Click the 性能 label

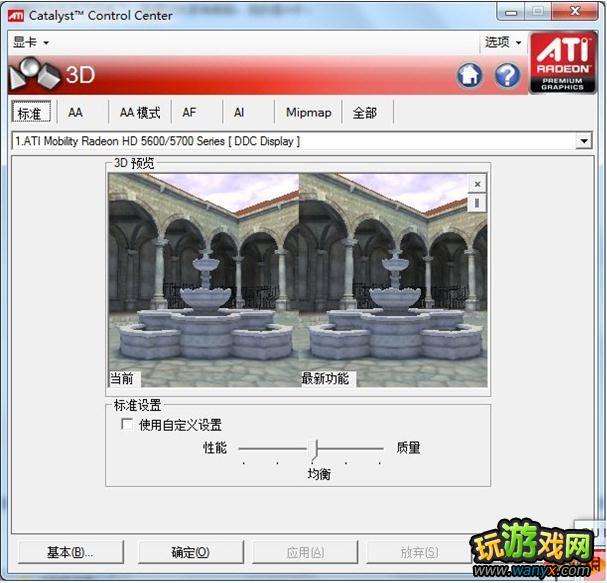point(215,448)
